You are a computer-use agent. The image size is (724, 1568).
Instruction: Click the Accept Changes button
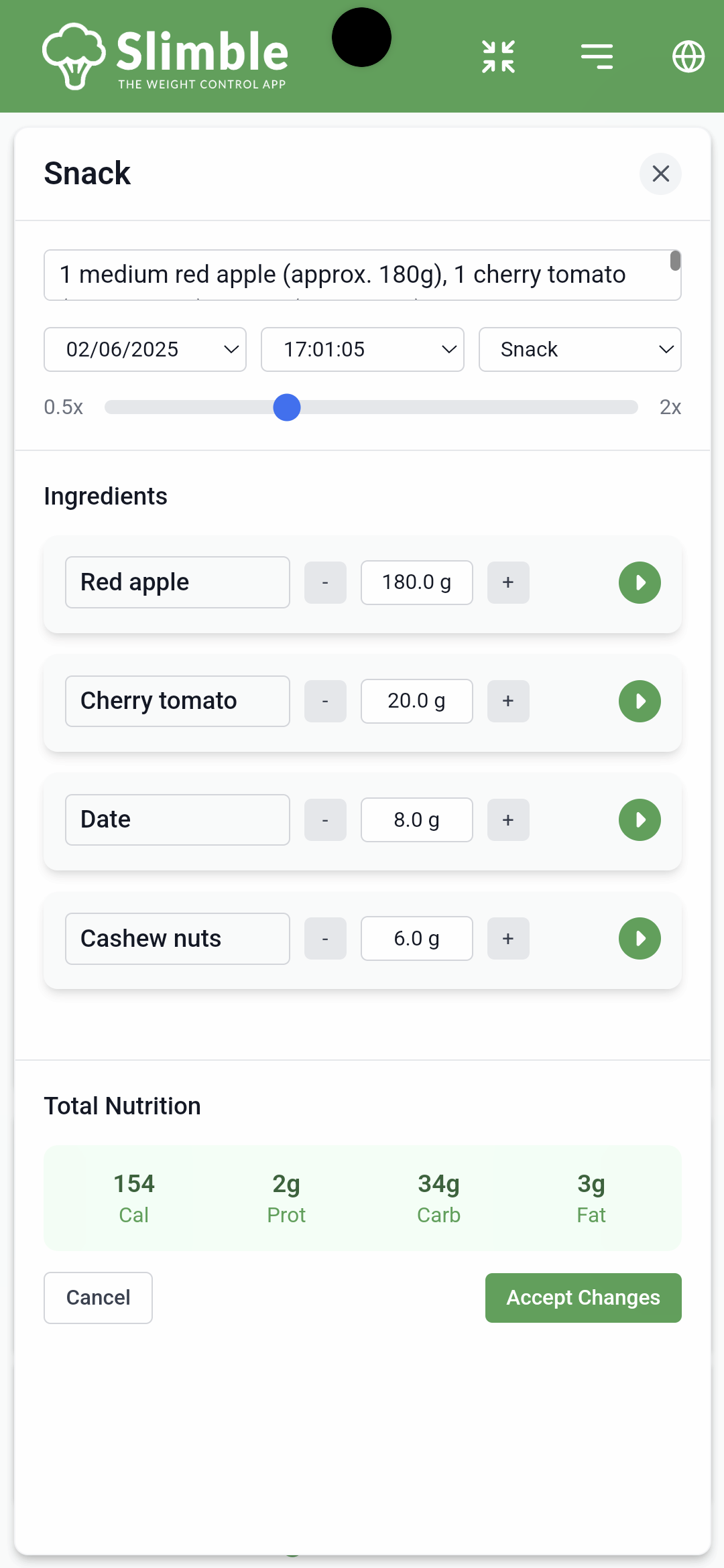(583, 1297)
